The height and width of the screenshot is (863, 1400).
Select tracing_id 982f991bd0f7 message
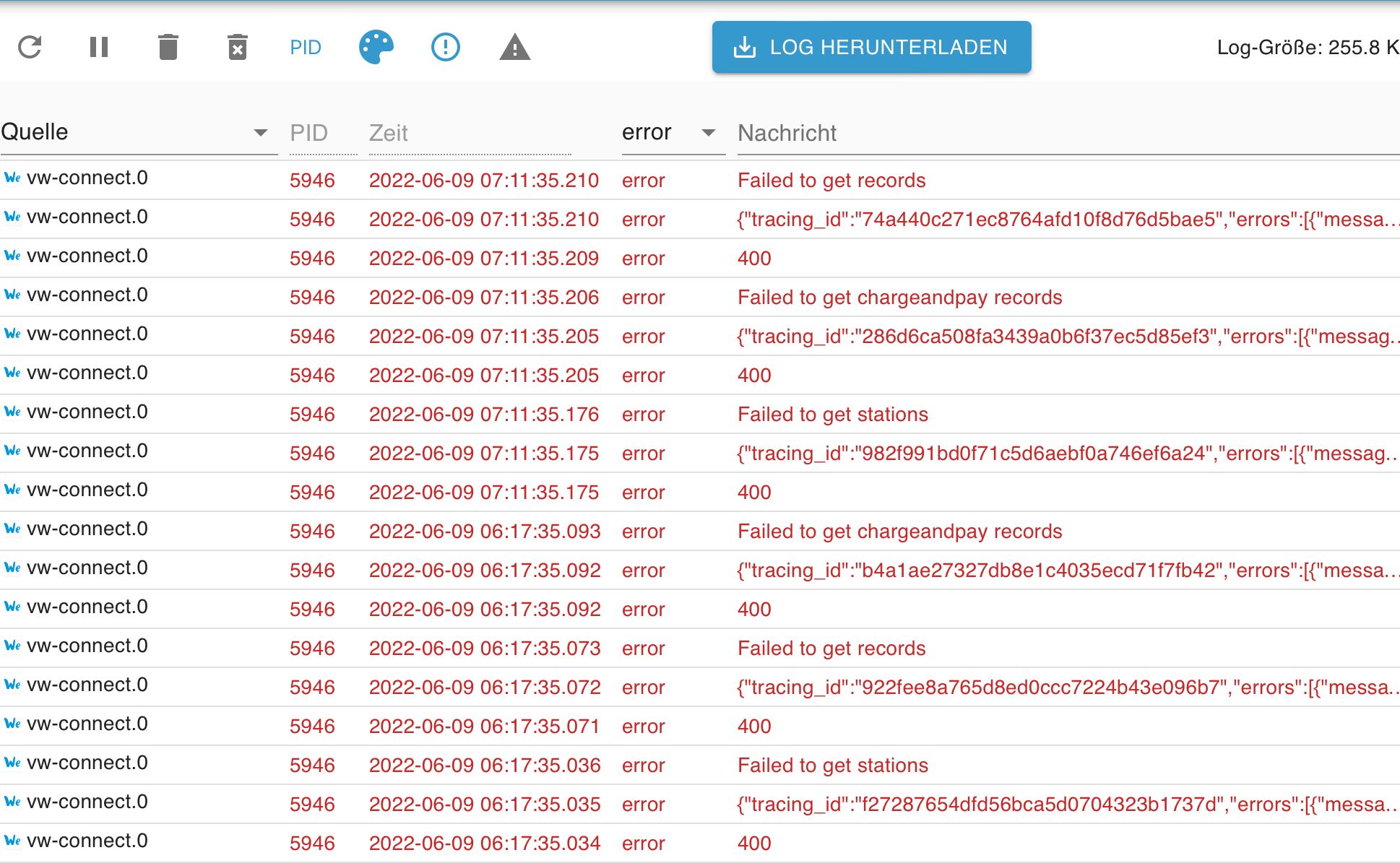pos(1068,454)
